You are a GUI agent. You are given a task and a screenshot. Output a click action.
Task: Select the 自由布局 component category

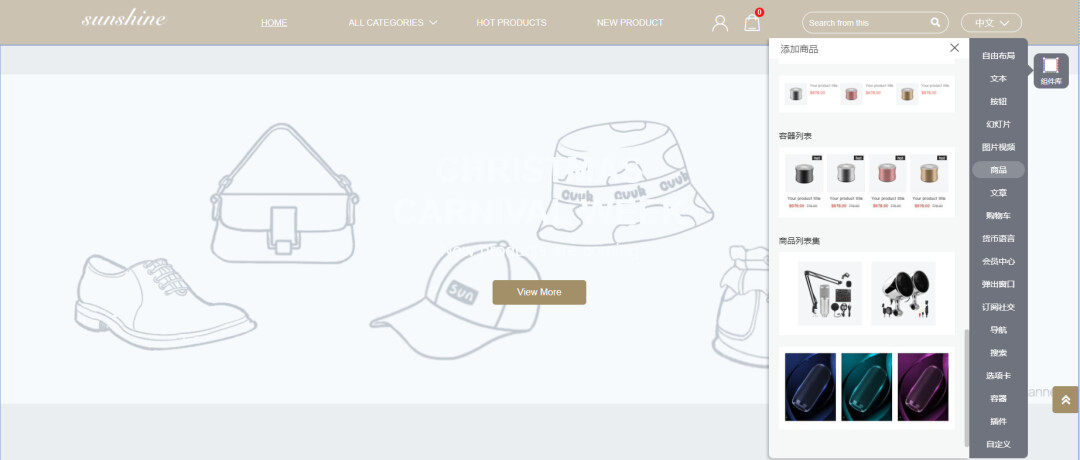pos(998,56)
